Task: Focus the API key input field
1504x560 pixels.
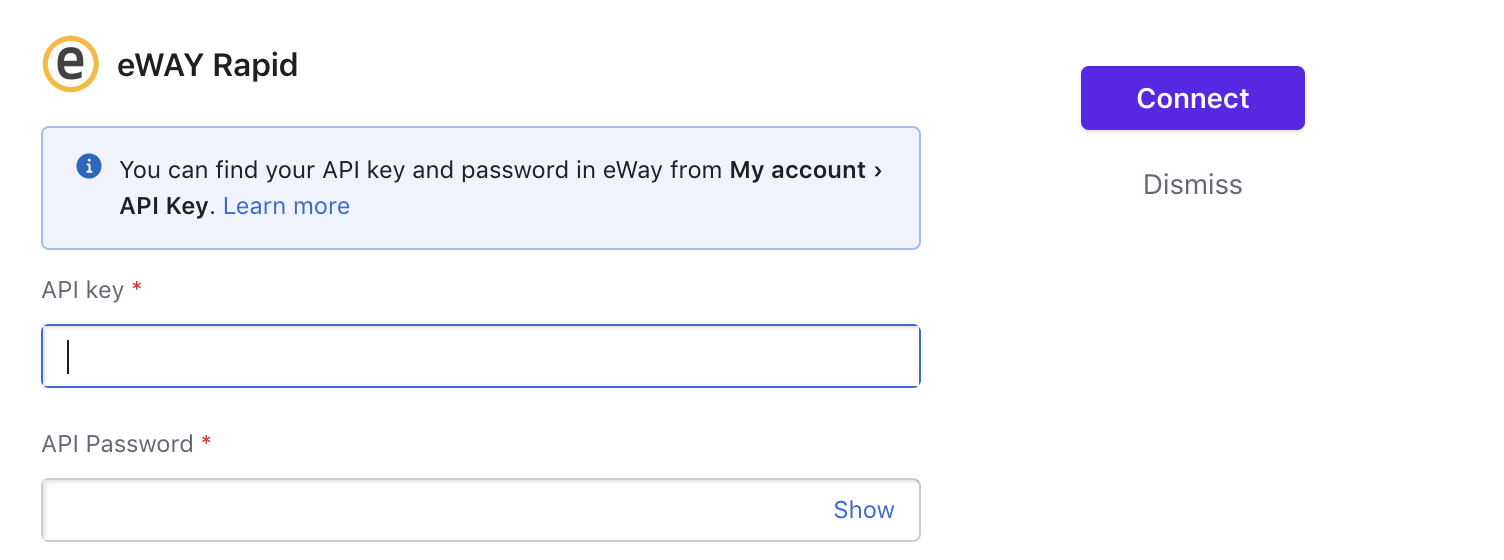Action: tap(481, 356)
